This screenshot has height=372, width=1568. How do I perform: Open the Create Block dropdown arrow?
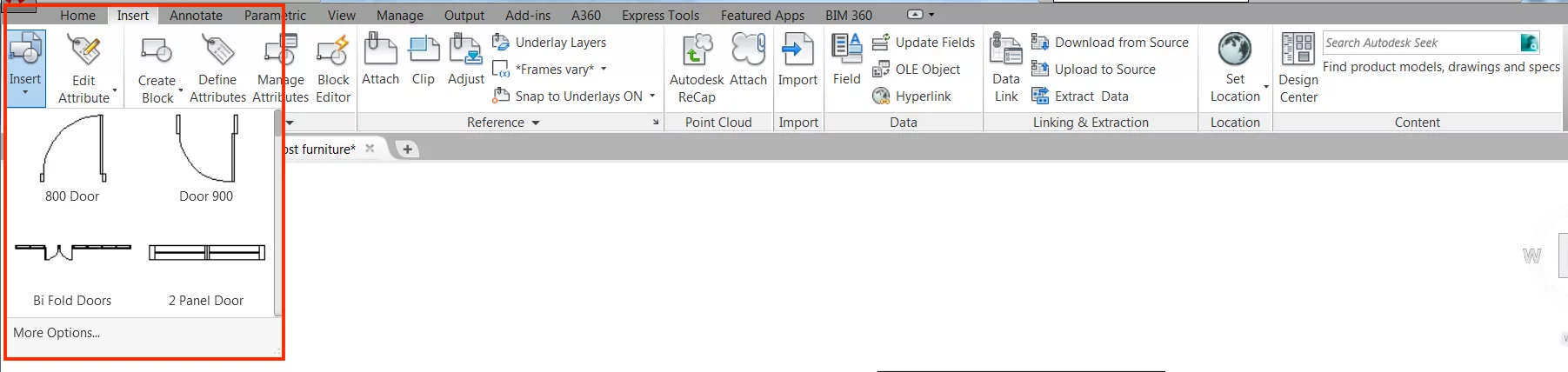(x=180, y=90)
